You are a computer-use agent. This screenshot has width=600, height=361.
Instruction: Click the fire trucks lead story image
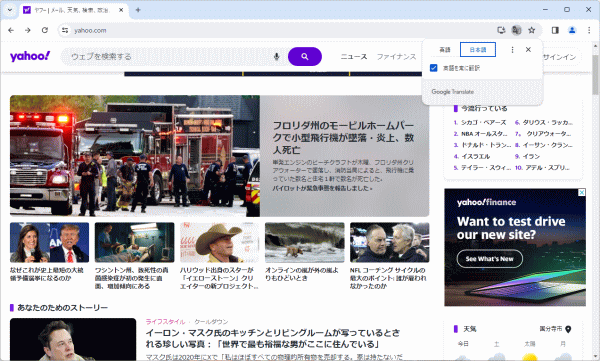(x=135, y=156)
